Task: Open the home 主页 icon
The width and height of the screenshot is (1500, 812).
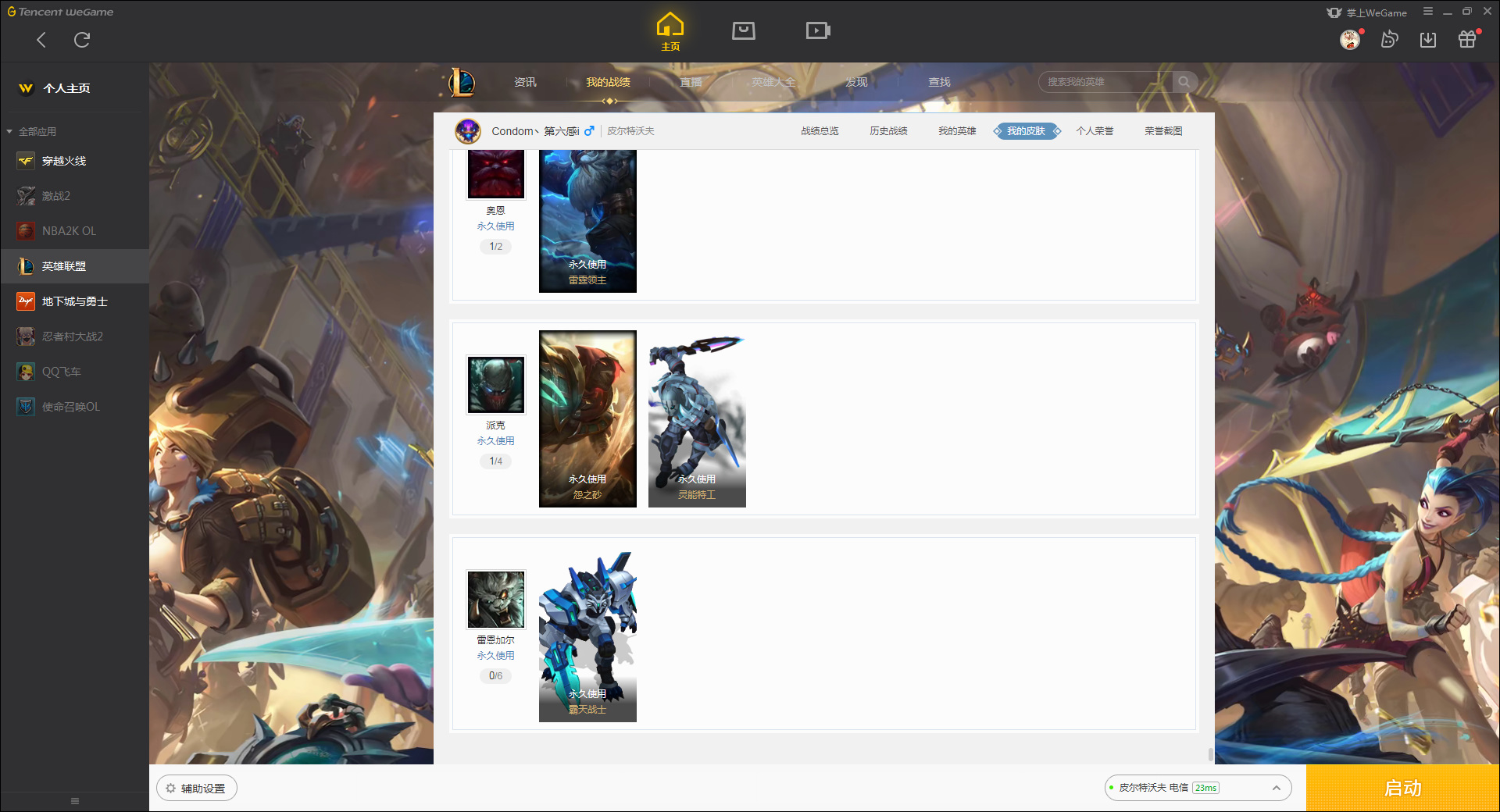Action: click(x=670, y=32)
